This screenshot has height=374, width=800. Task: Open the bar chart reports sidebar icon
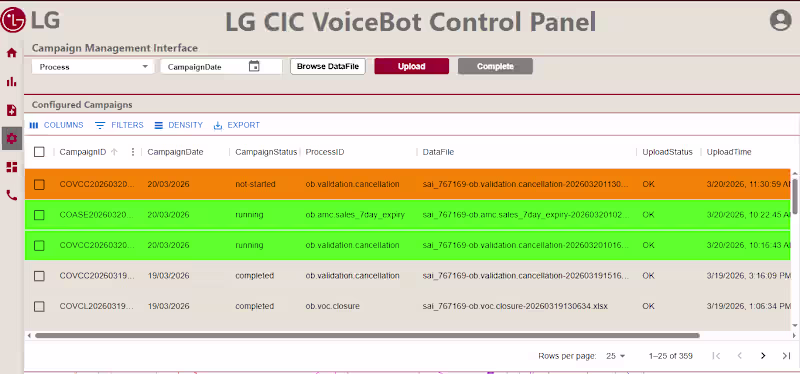tap(11, 82)
